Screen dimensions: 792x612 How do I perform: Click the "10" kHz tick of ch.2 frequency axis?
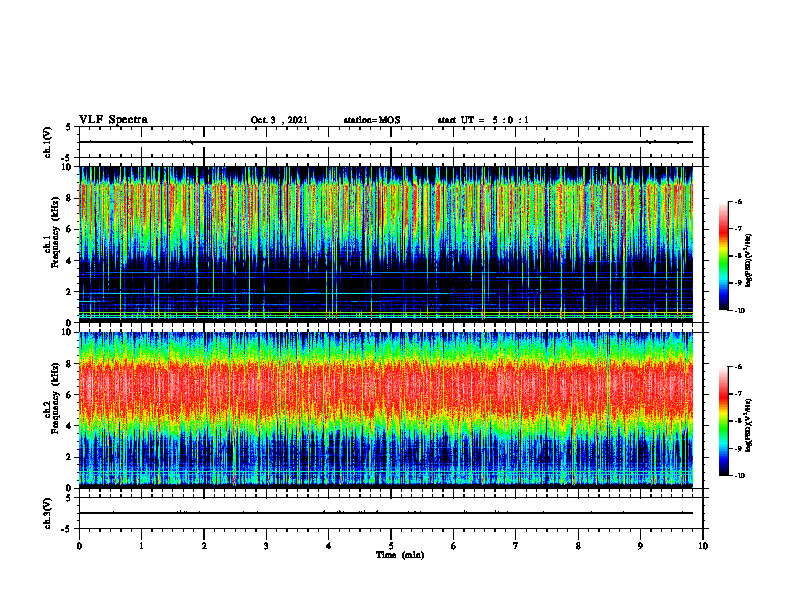pos(69,332)
